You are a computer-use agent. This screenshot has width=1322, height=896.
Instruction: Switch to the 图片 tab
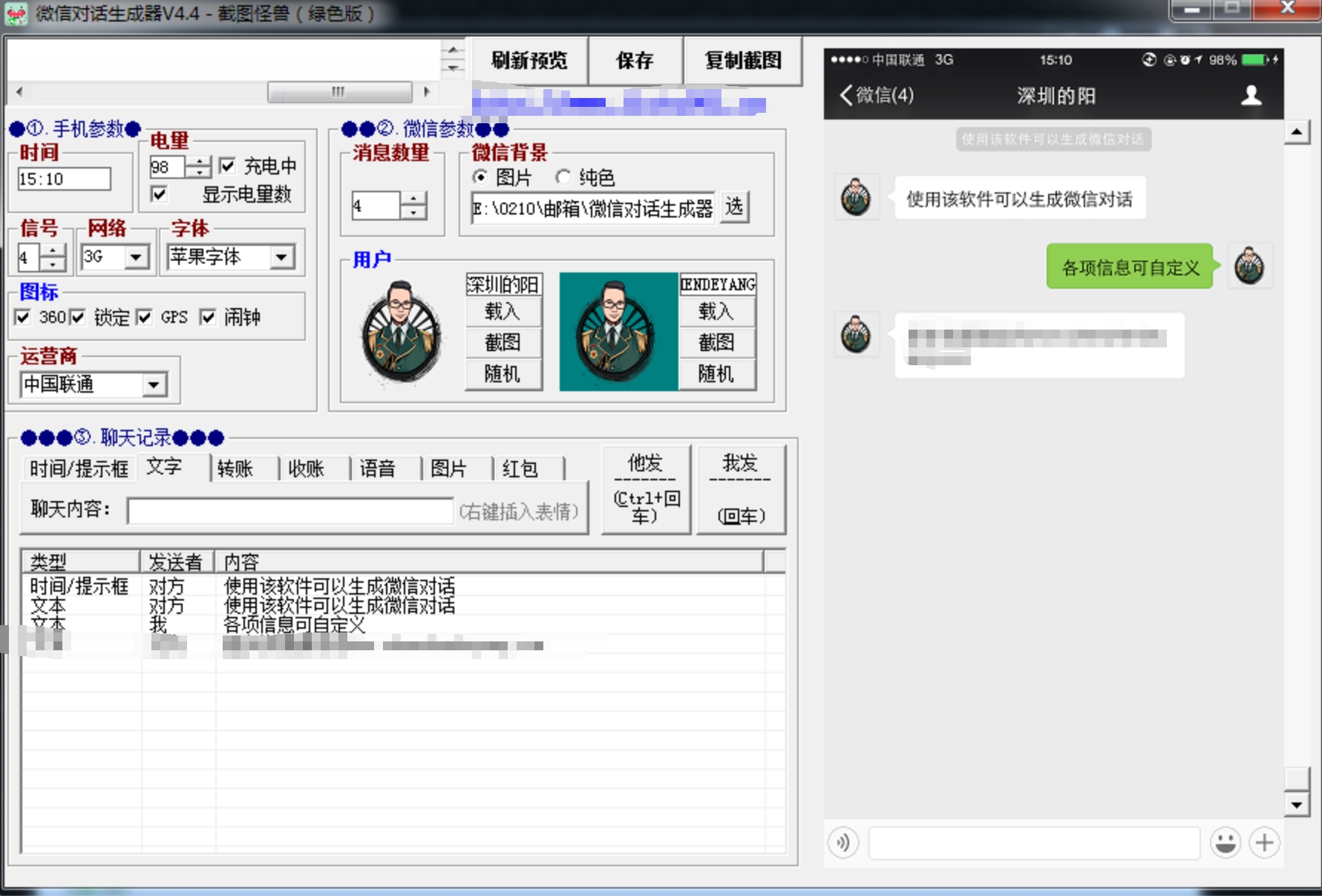(x=449, y=468)
